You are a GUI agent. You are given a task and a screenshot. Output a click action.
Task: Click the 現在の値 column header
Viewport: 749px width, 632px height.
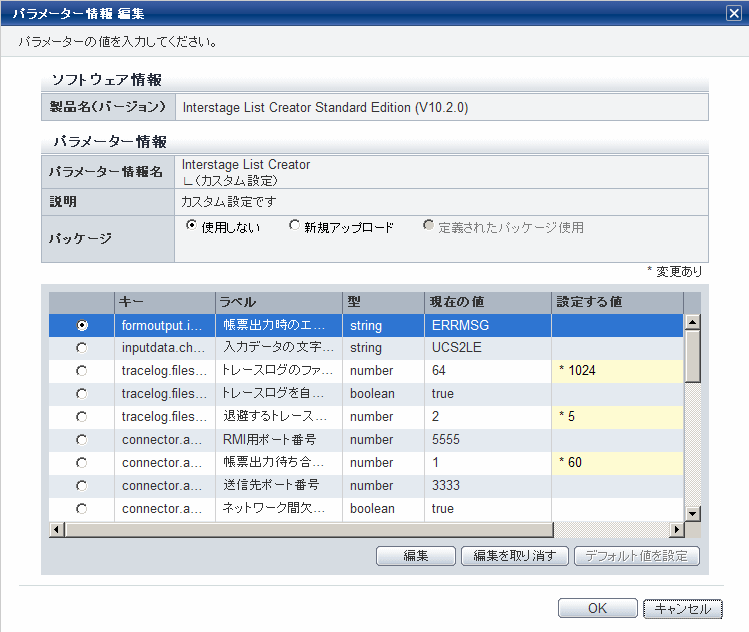click(488, 302)
